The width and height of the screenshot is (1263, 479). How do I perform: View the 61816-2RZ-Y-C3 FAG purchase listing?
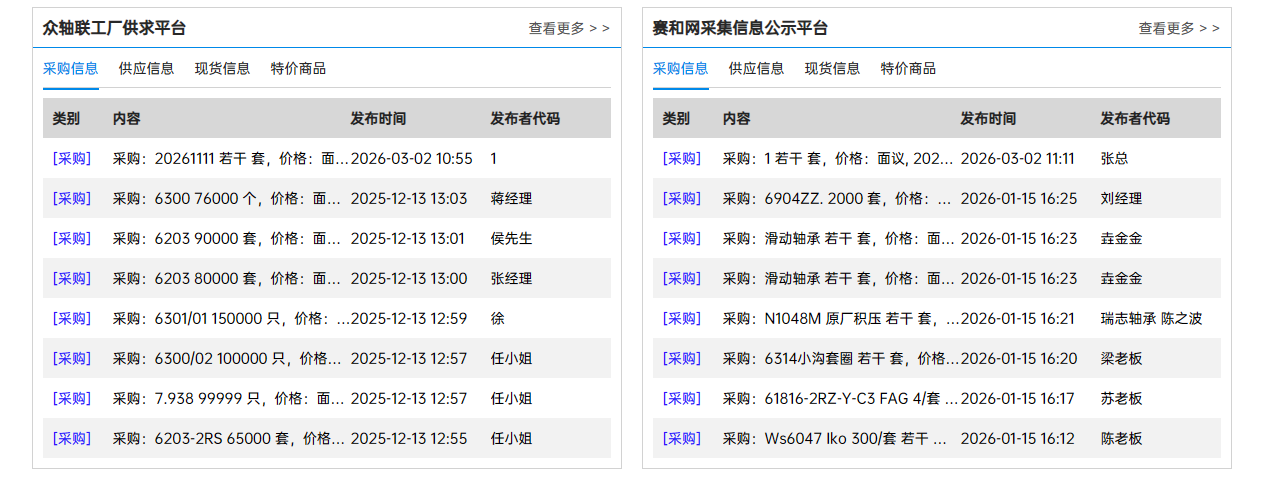[x=840, y=399]
